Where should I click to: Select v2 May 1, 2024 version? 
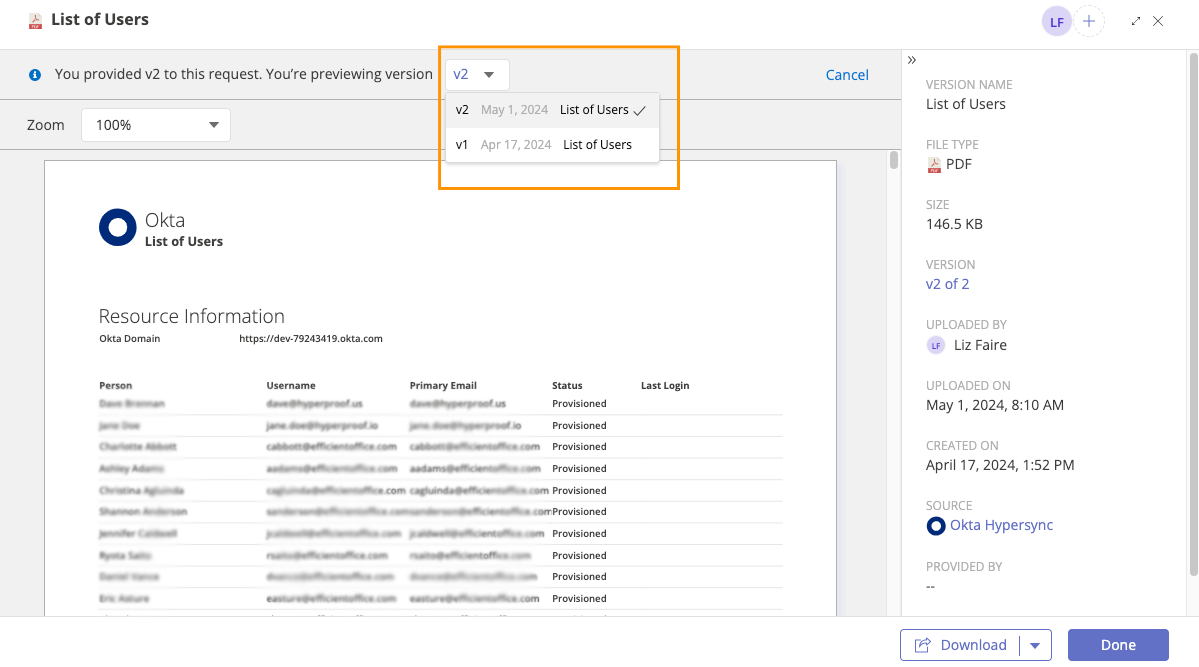[552, 110]
